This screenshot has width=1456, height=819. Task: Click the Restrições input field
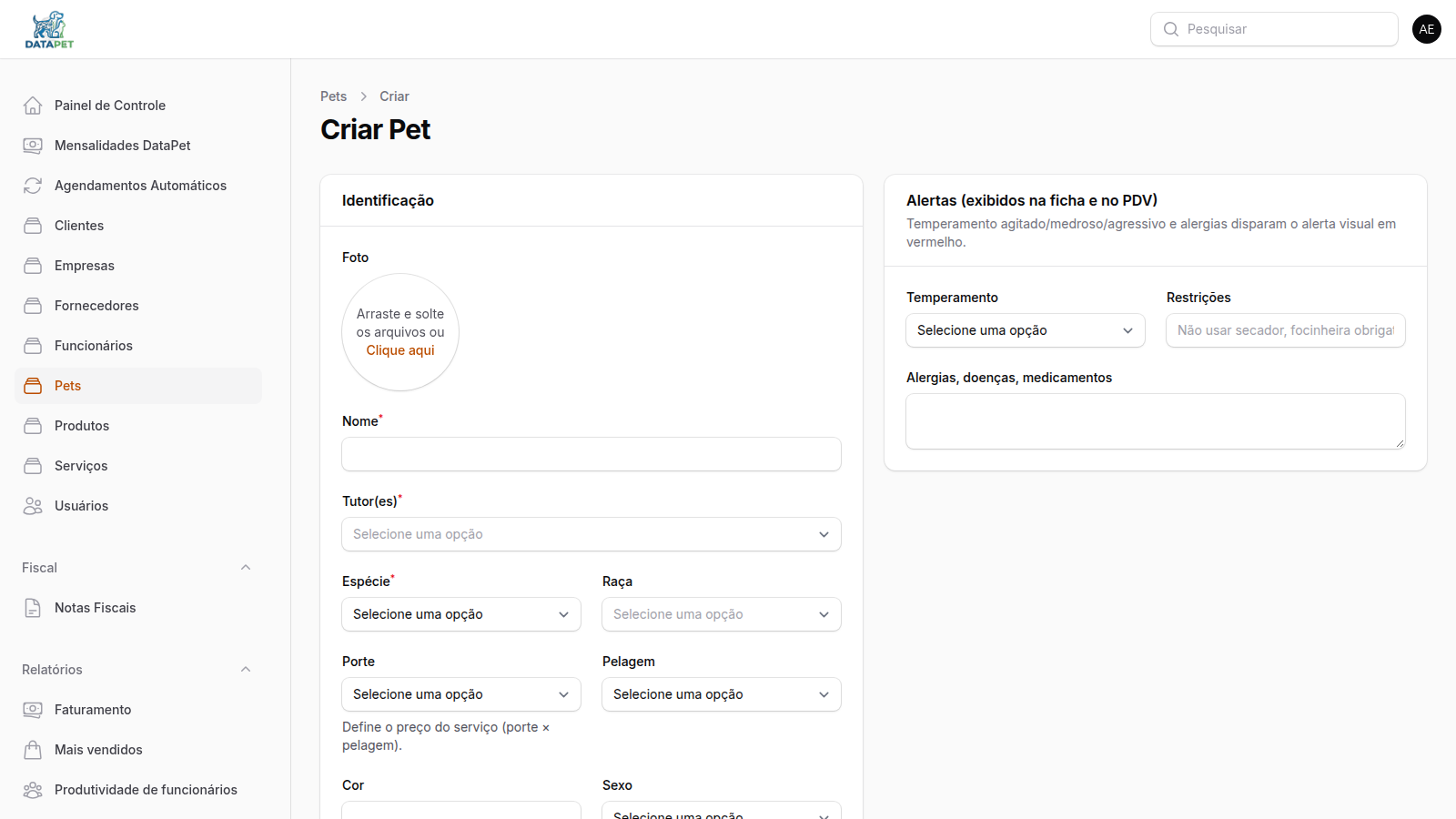tap(1286, 330)
